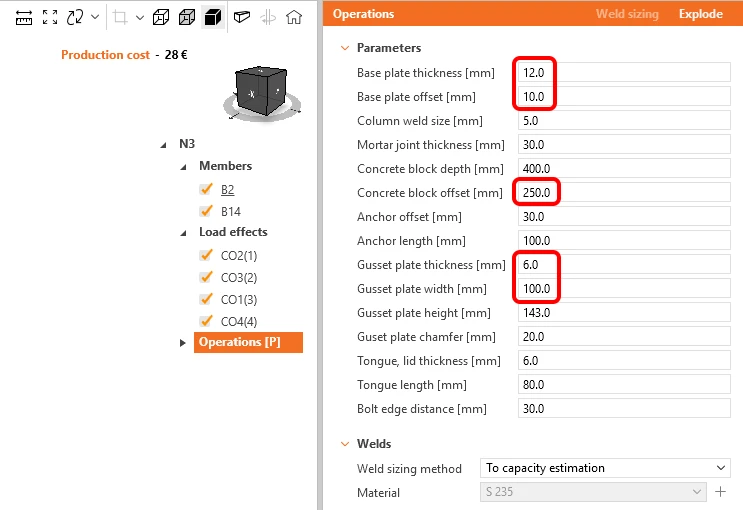743x510 pixels.
Task: Uncheck the B2 member checkbox
Action: pos(206,189)
